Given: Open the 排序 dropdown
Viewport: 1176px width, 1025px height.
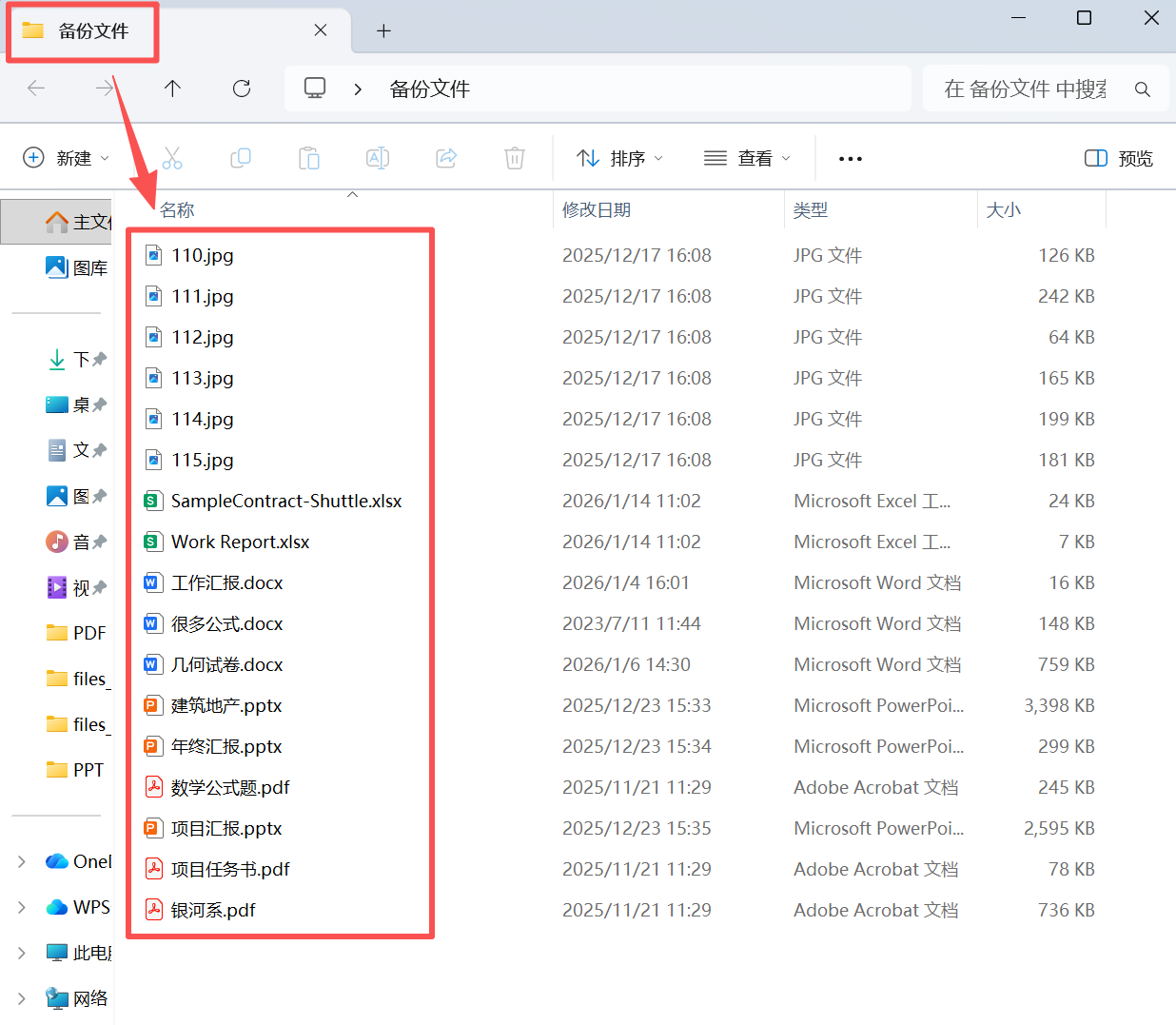Looking at the screenshot, I should pyautogui.click(x=618, y=158).
